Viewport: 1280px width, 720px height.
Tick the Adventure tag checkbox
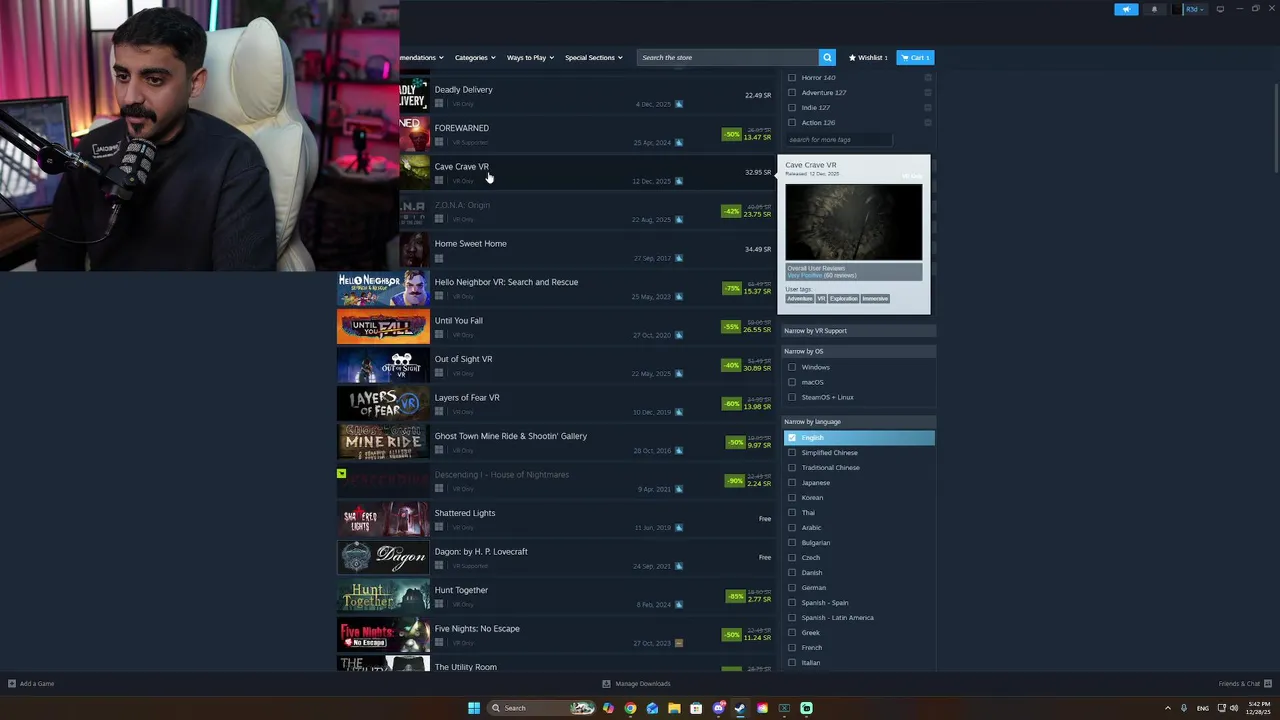tap(792, 92)
